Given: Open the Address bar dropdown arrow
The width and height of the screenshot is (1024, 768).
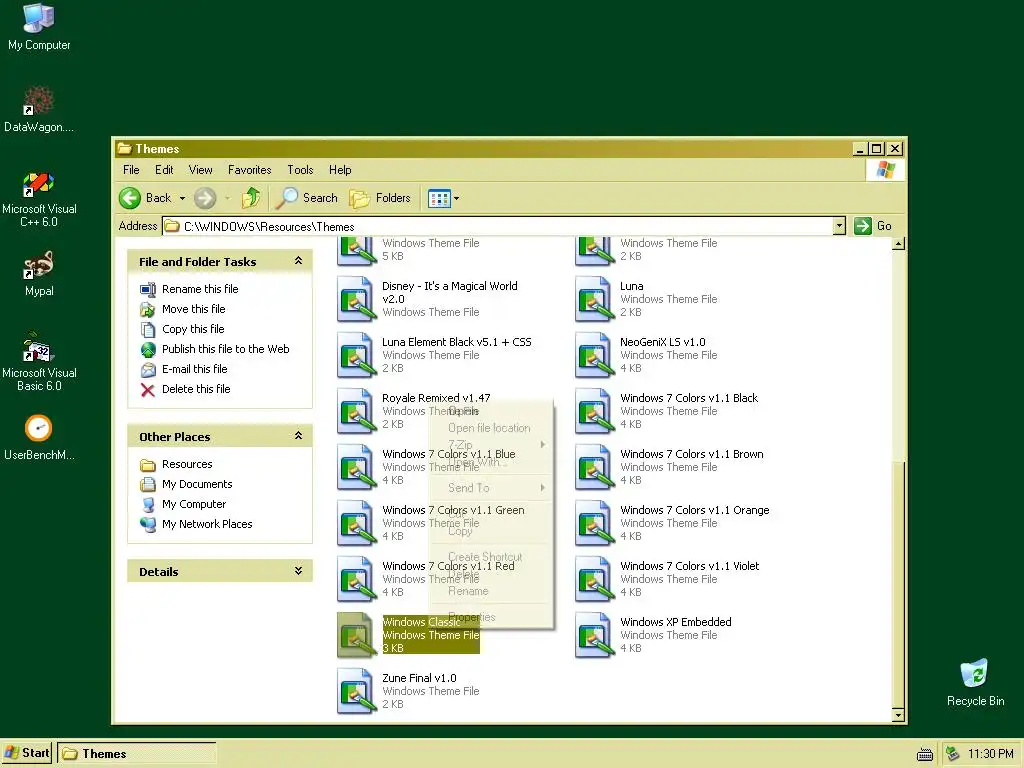Looking at the screenshot, I should click(x=839, y=226).
